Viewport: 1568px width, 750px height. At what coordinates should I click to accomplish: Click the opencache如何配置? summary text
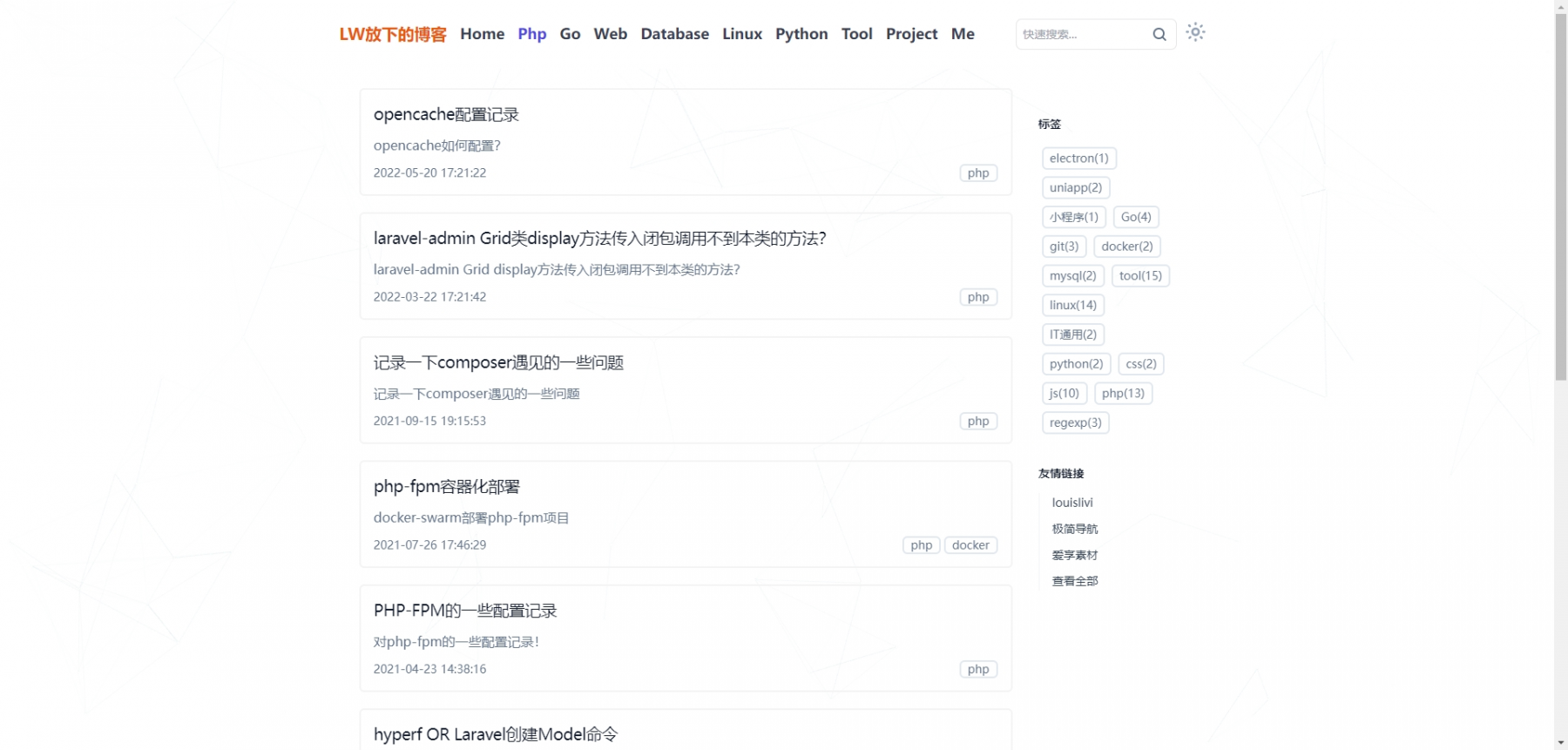coord(437,145)
